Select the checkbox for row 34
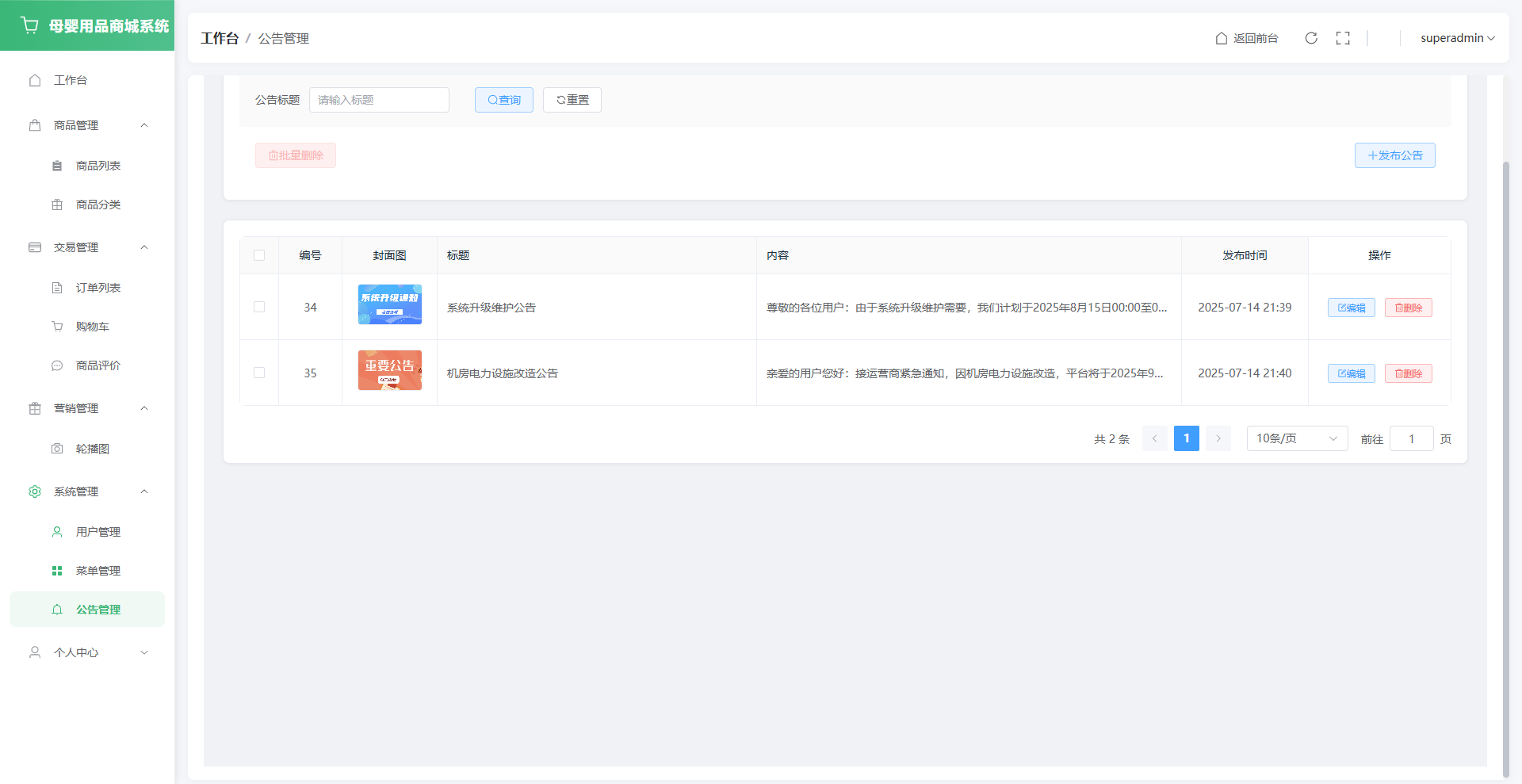This screenshot has height=784, width=1522. pyautogui.click(x=259, y=307)
